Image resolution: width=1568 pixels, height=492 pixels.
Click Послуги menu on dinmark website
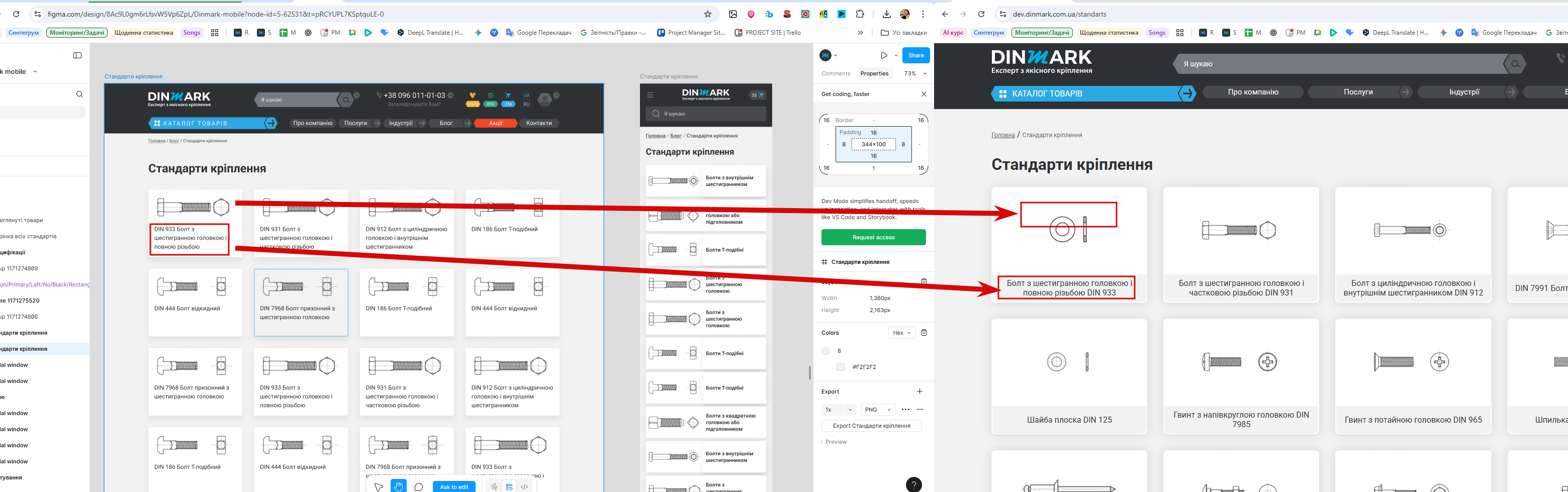coord(1358,92)
